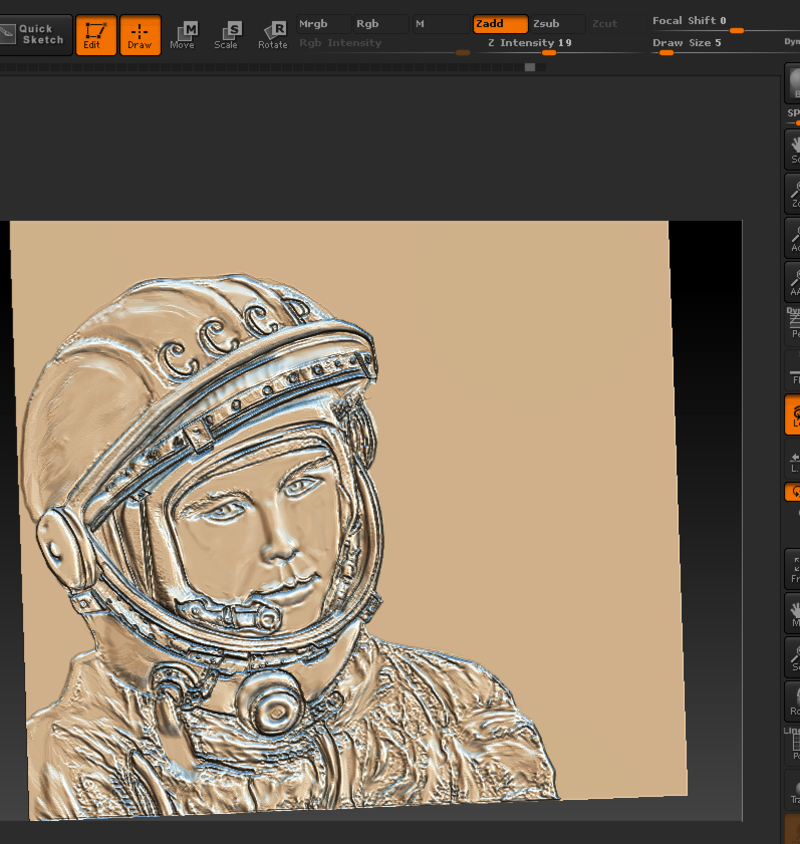Screen dimensions: 800x844
Task: Click the Frame icon in right shelf
Action: point(794,568)
